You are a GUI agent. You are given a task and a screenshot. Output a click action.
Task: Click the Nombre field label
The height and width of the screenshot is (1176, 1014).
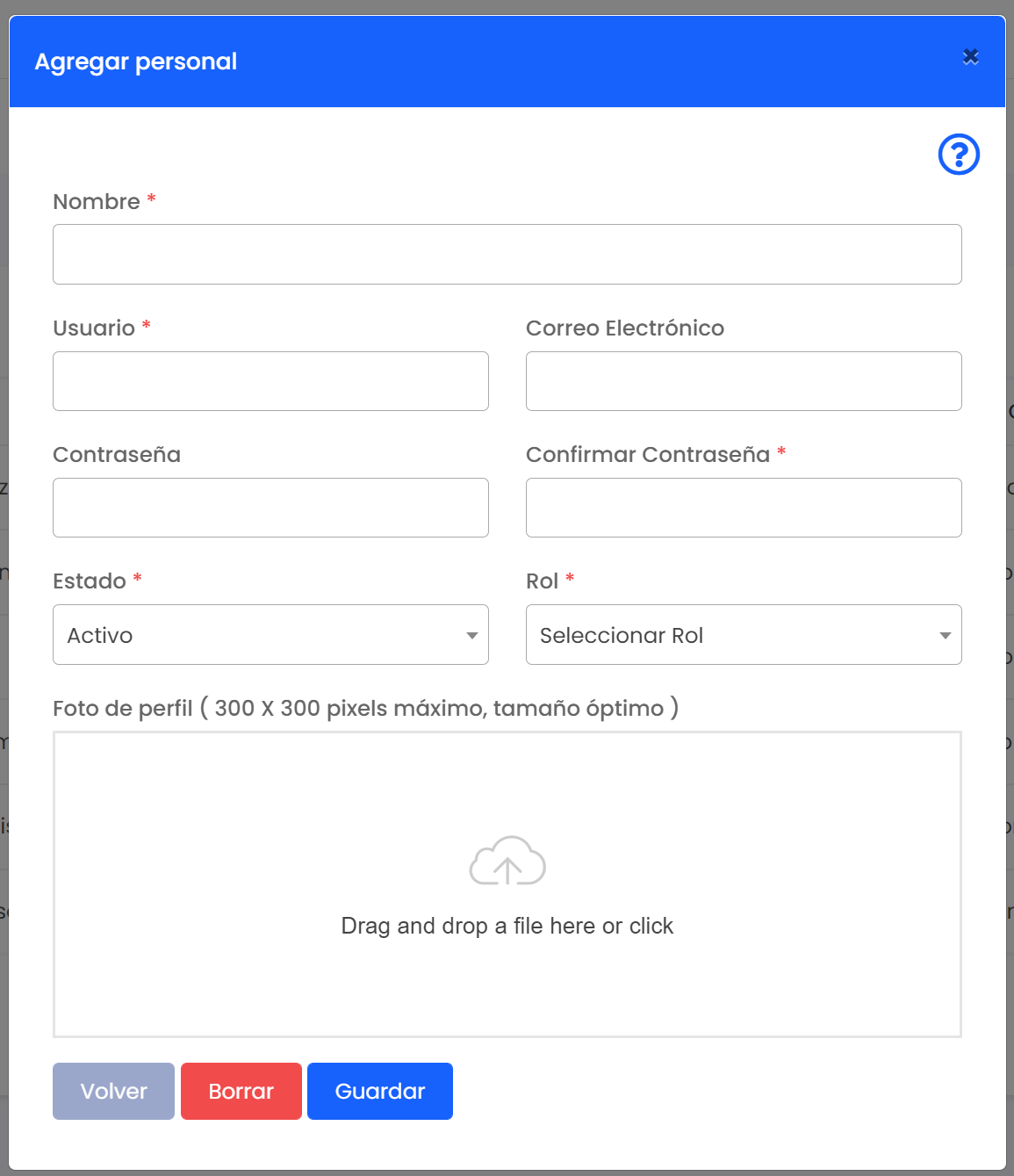97,201
